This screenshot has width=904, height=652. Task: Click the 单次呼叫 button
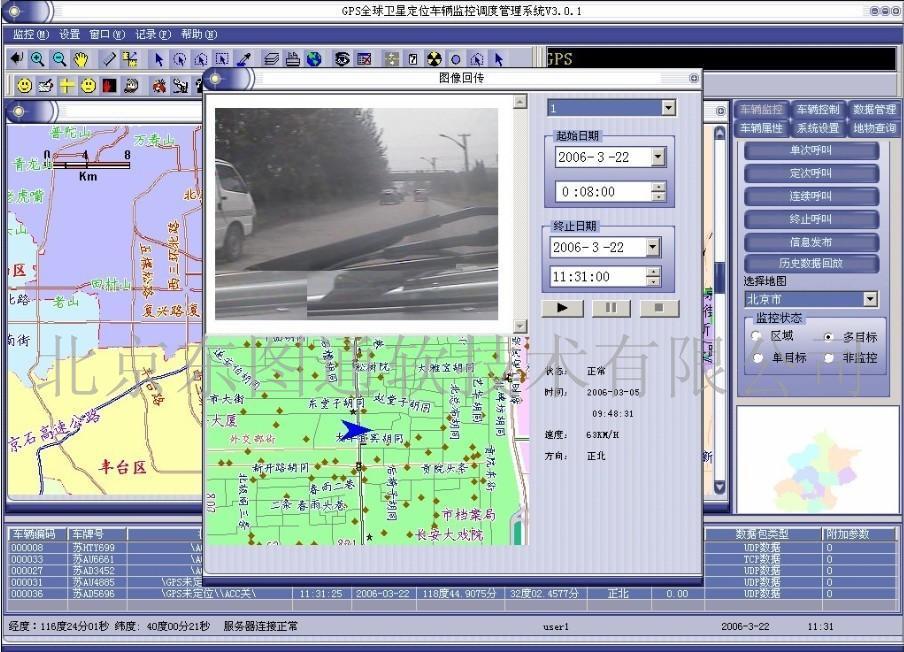pyautogui.click(x=811, y=150)
